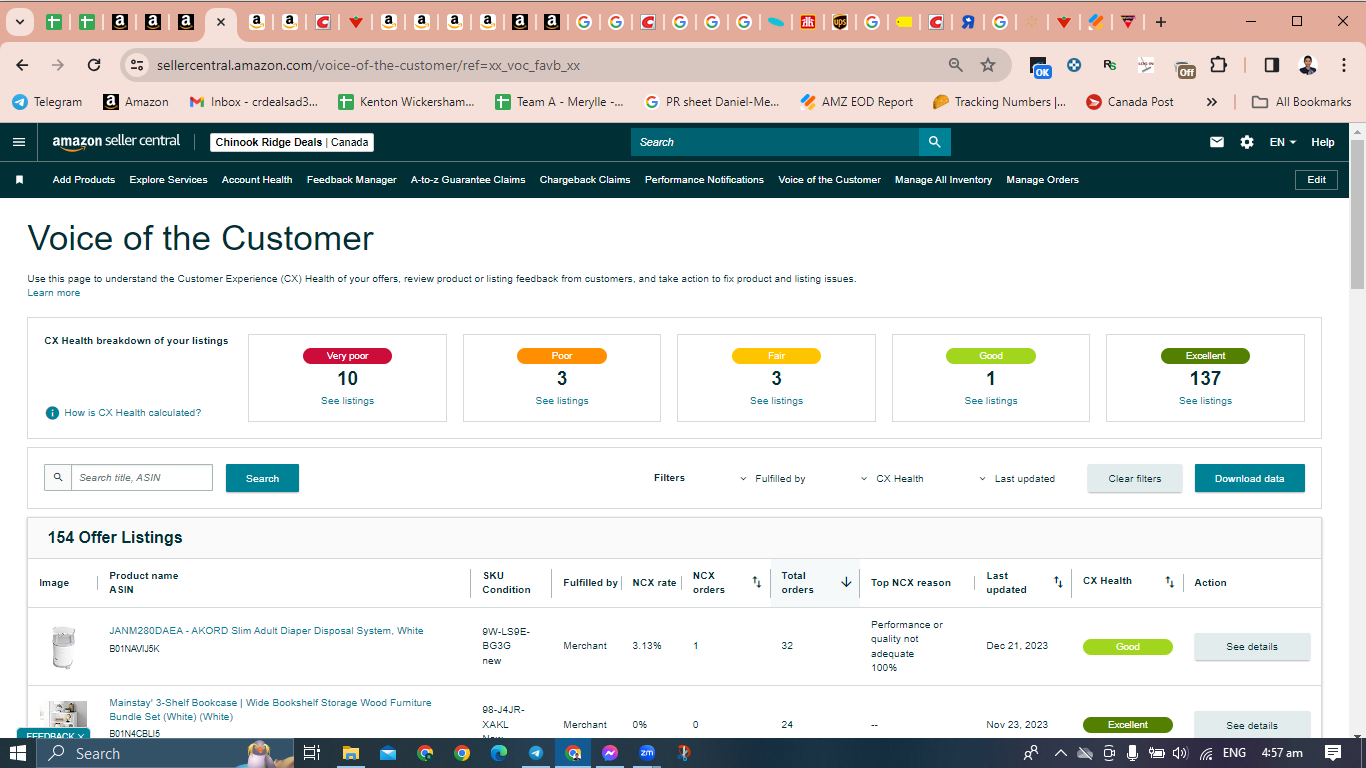Click the AKORD diaper pail product thumbnail

(63, 647)
